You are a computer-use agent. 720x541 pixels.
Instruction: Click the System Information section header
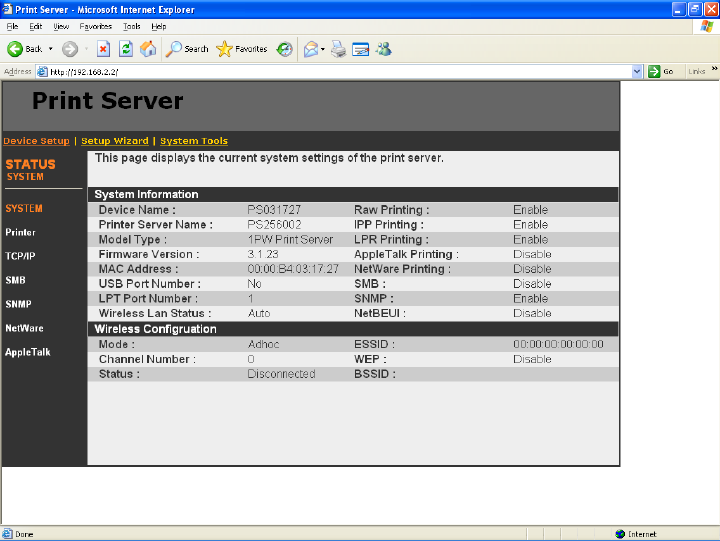pyautogui.click(x=353, y=194)
